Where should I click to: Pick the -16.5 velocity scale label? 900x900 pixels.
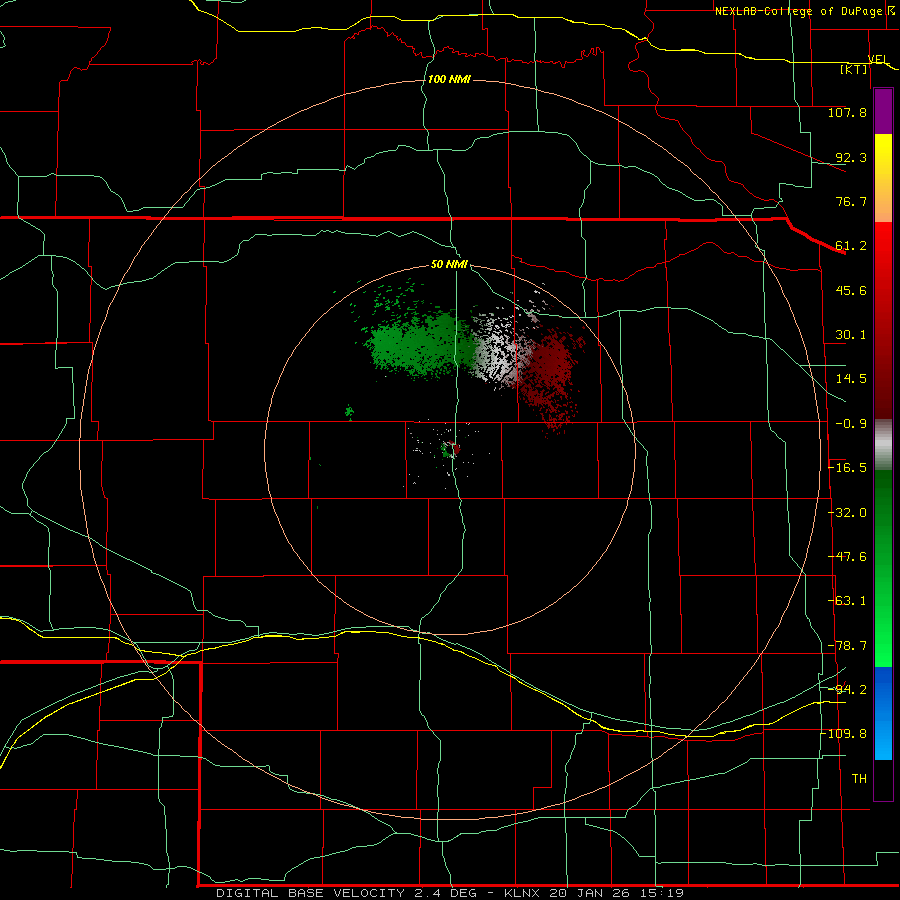point(847,468)
